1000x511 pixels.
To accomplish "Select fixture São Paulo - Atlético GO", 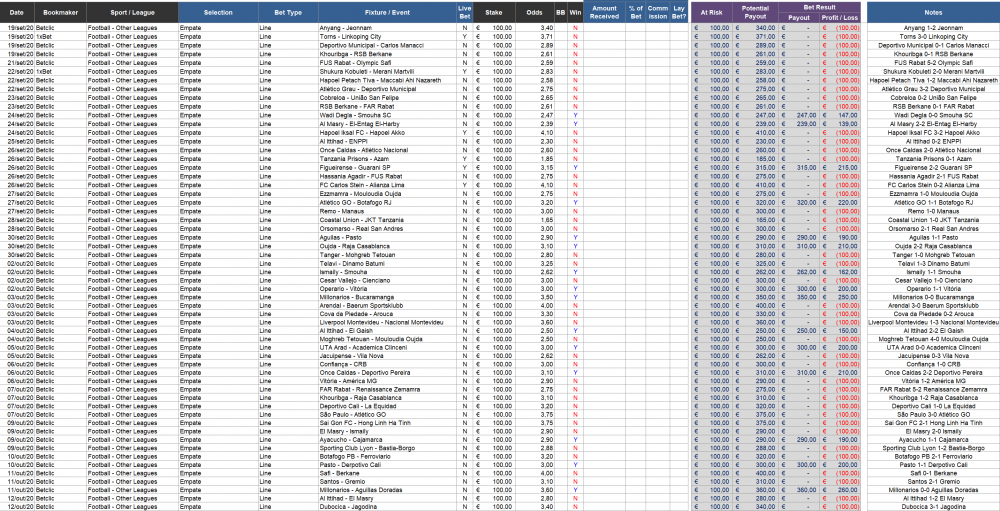I will pos(388,415).
